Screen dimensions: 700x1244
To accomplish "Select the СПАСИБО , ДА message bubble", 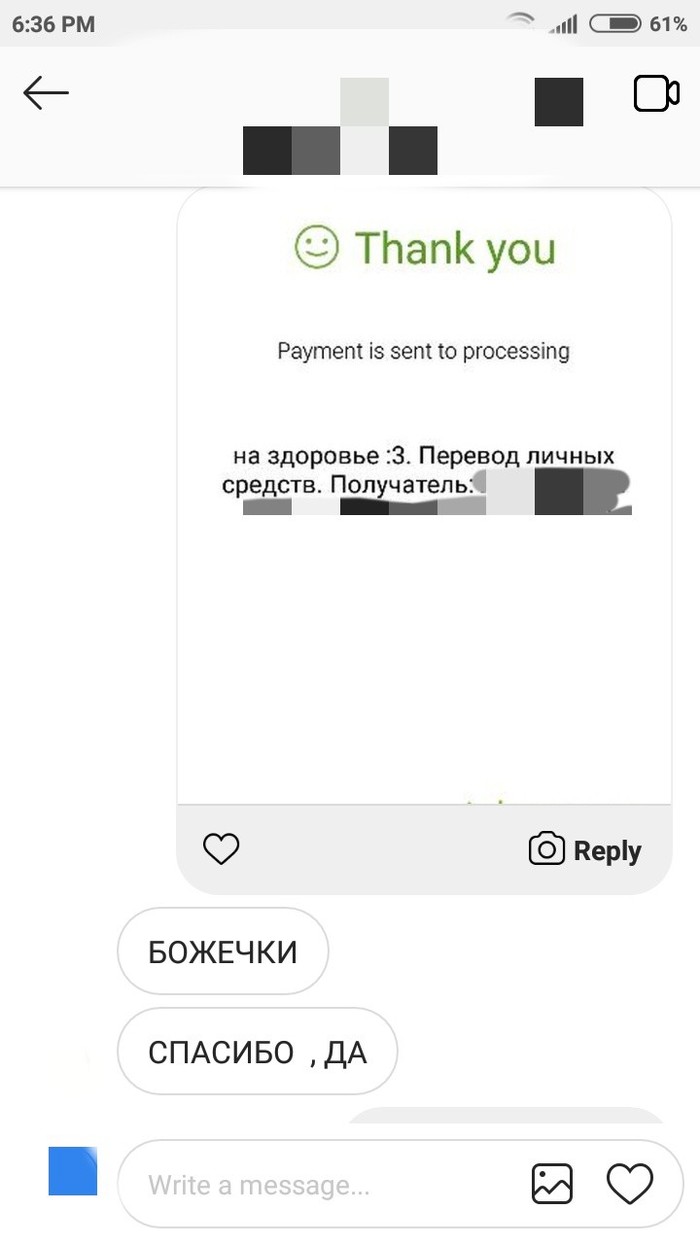I will click(258, 1052).
